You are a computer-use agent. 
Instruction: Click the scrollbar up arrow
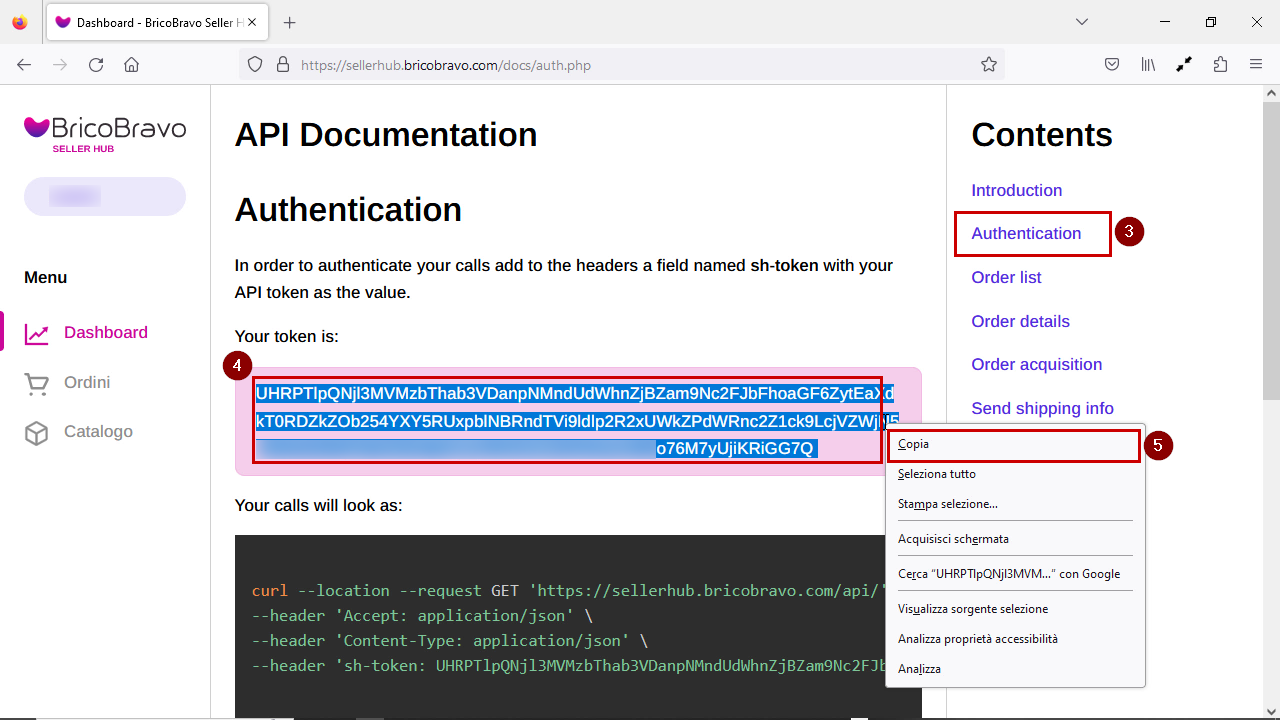(x=1271, y=93)
